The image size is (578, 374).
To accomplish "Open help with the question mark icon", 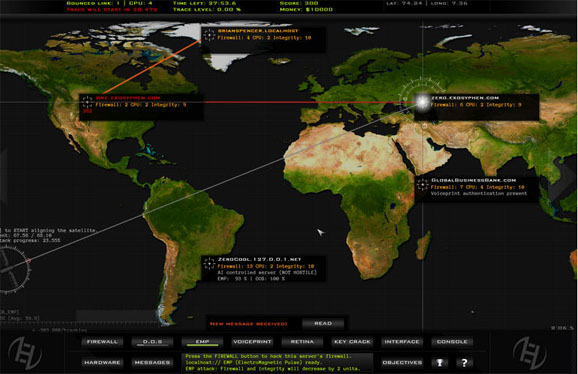I will click(464, 363).
